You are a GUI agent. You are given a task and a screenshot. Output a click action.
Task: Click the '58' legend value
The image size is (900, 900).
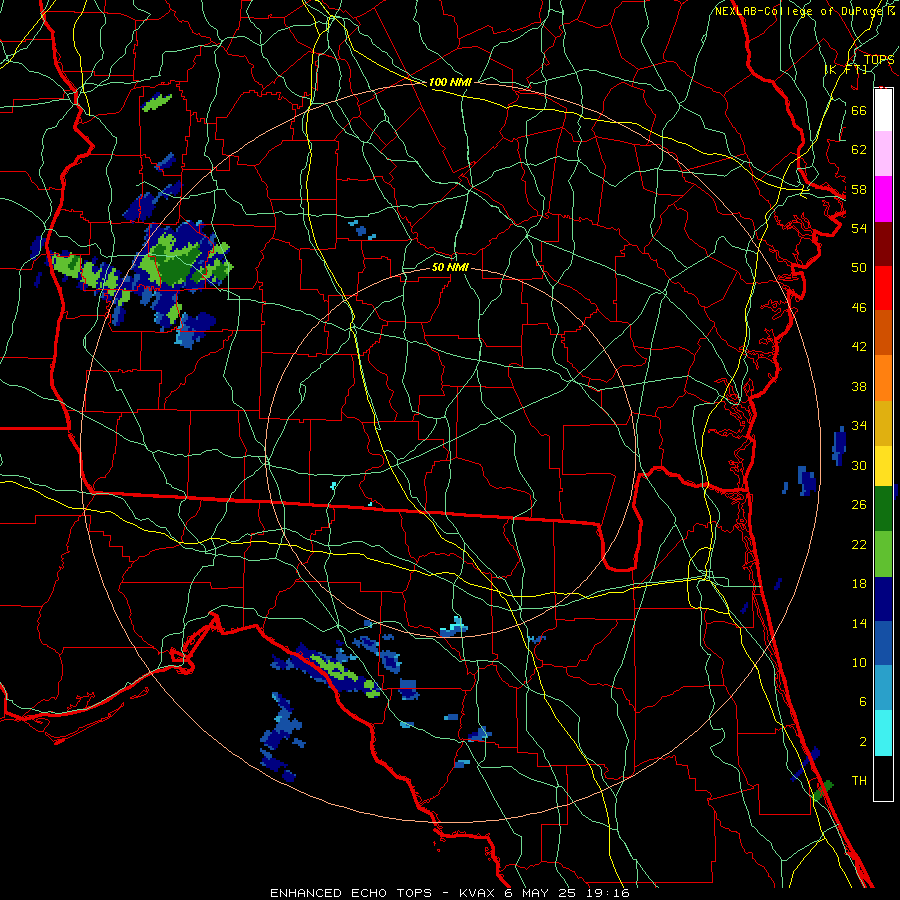(x=859, y=189)
